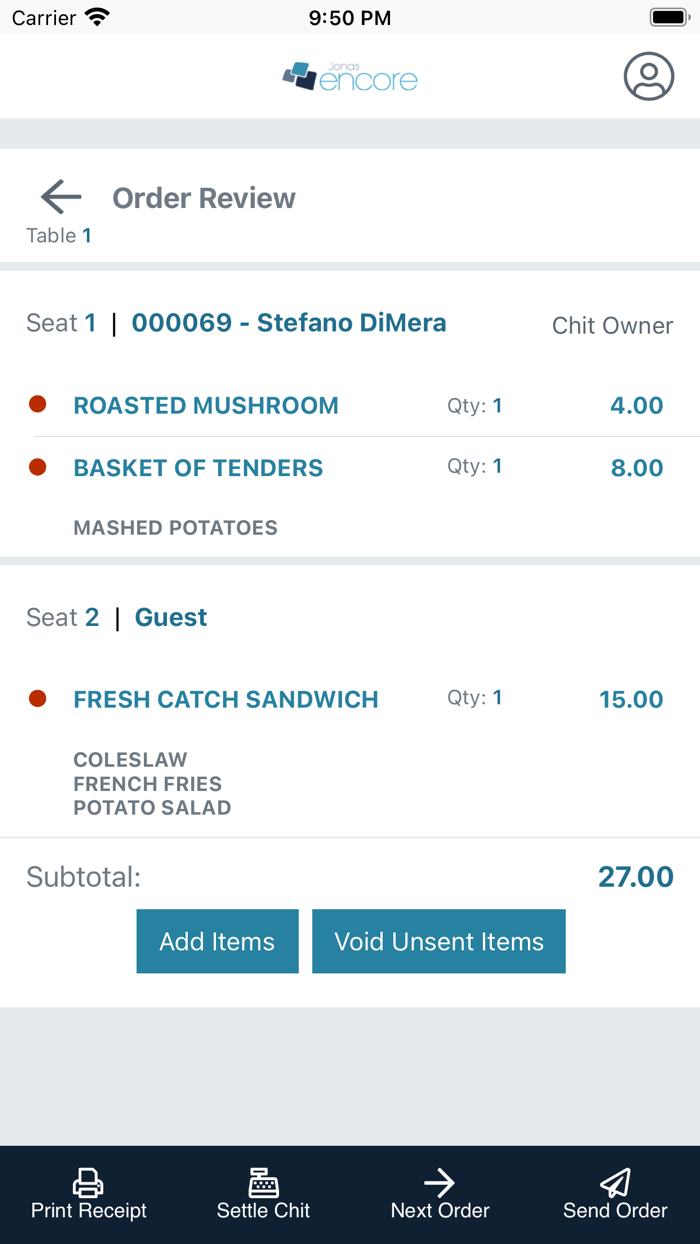Open the user profile icon

pos(649,76)
